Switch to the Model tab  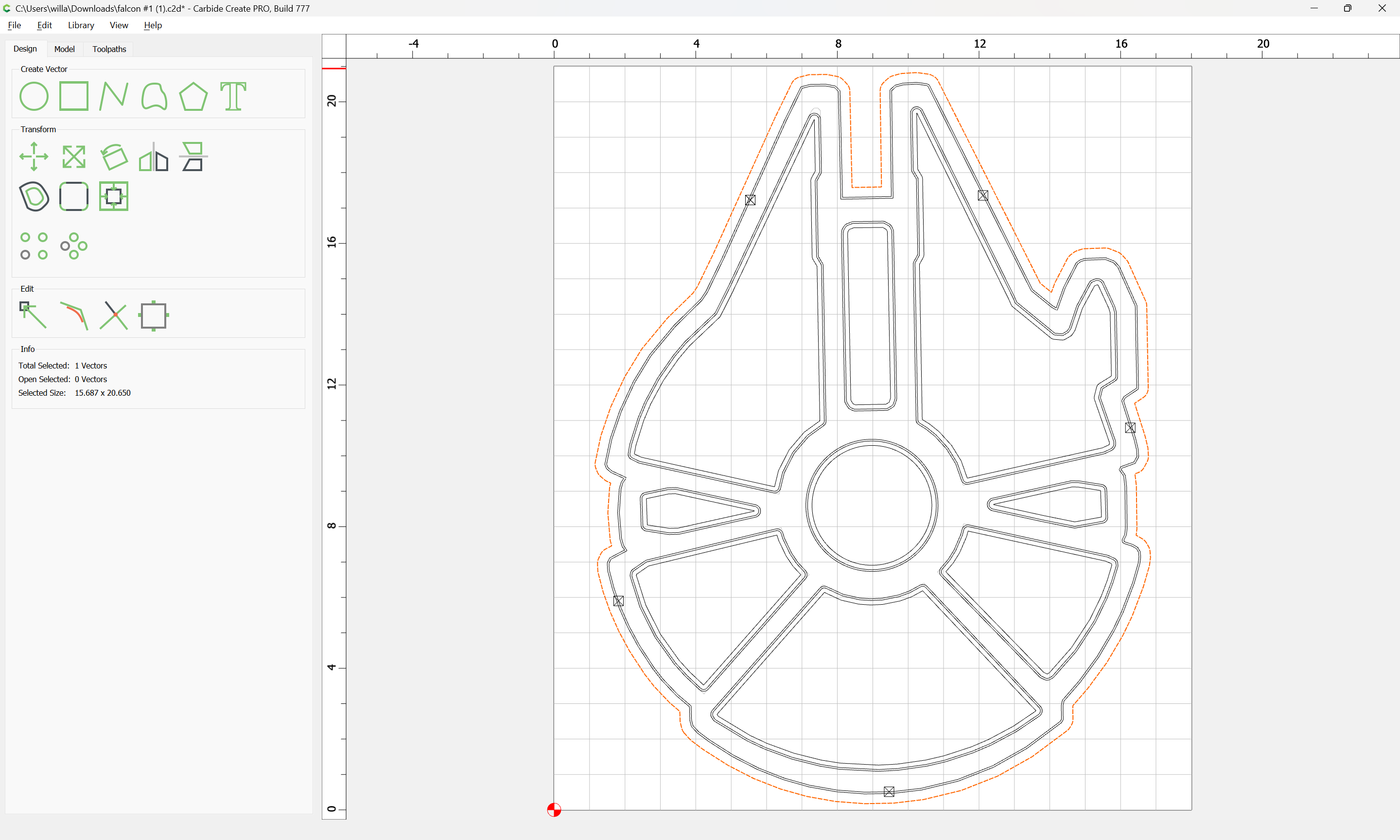pos(64,49)
